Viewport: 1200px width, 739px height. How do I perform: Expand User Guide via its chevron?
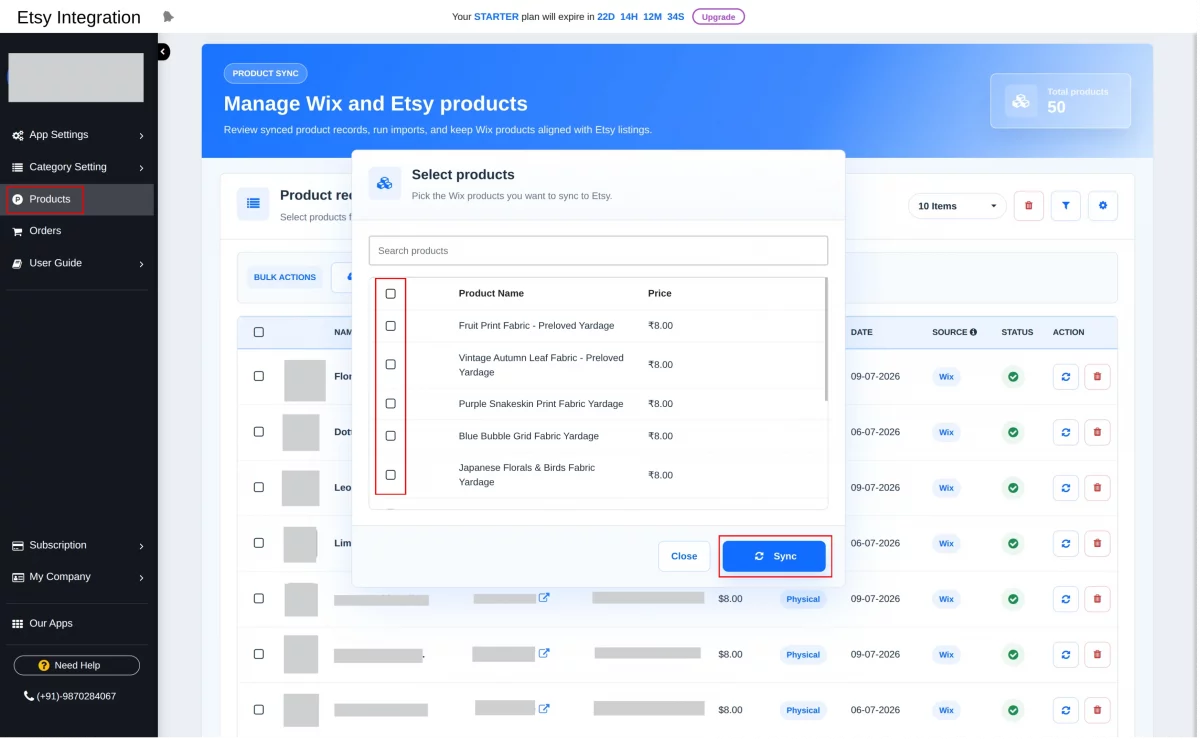tap(141, 264)
